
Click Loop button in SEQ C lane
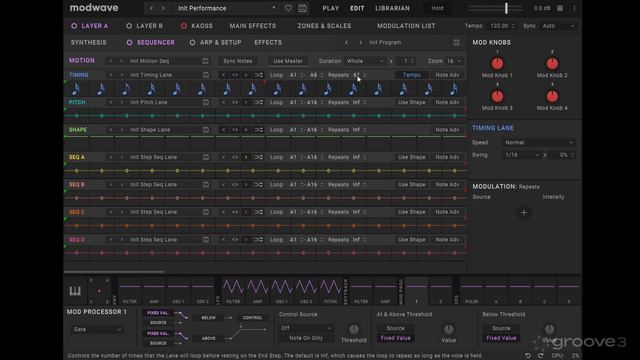(x=276, y=212)
